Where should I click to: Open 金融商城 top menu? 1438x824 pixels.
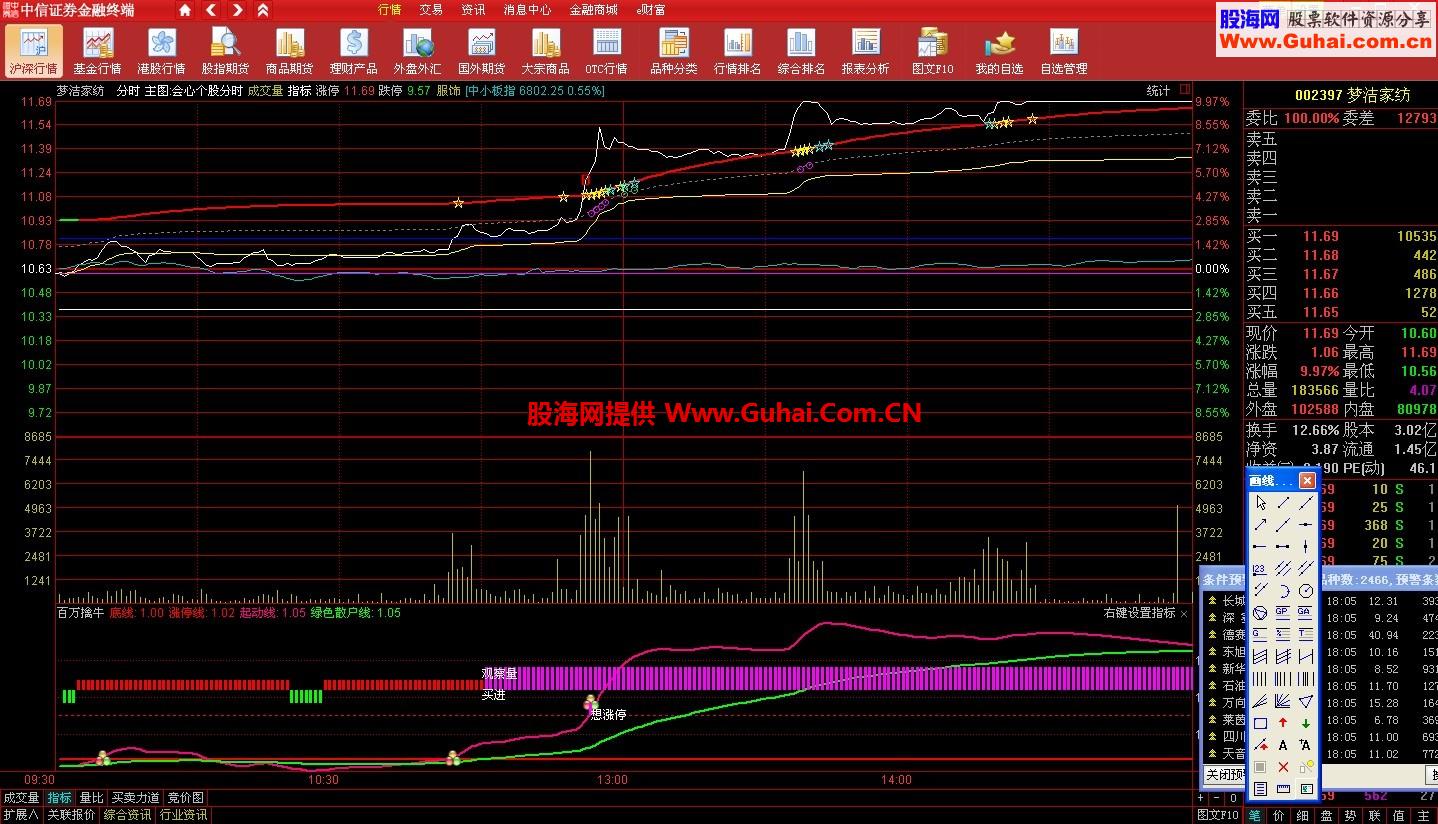click(593, 10)
